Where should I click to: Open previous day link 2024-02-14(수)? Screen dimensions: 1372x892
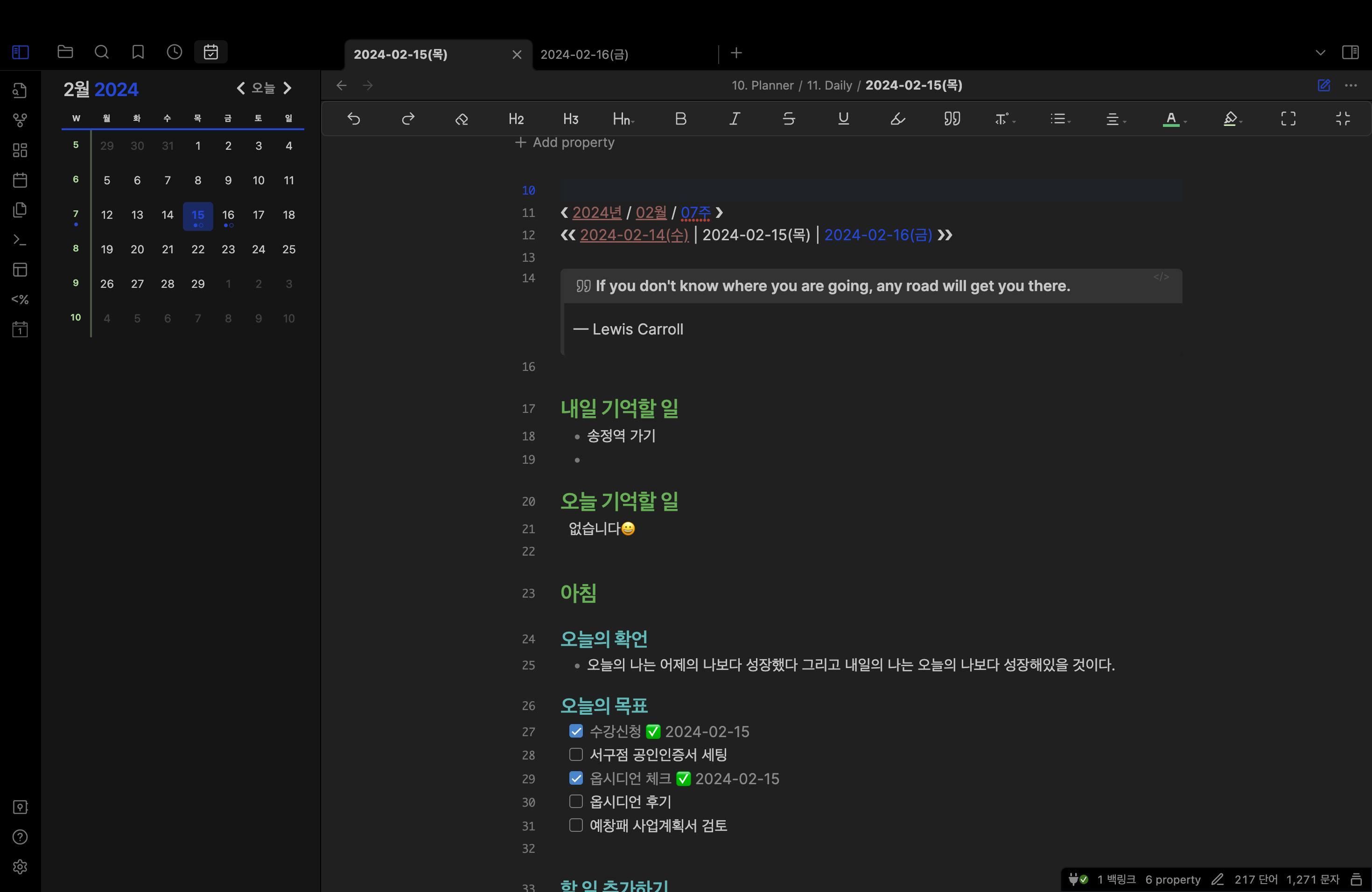pos(634,235)
